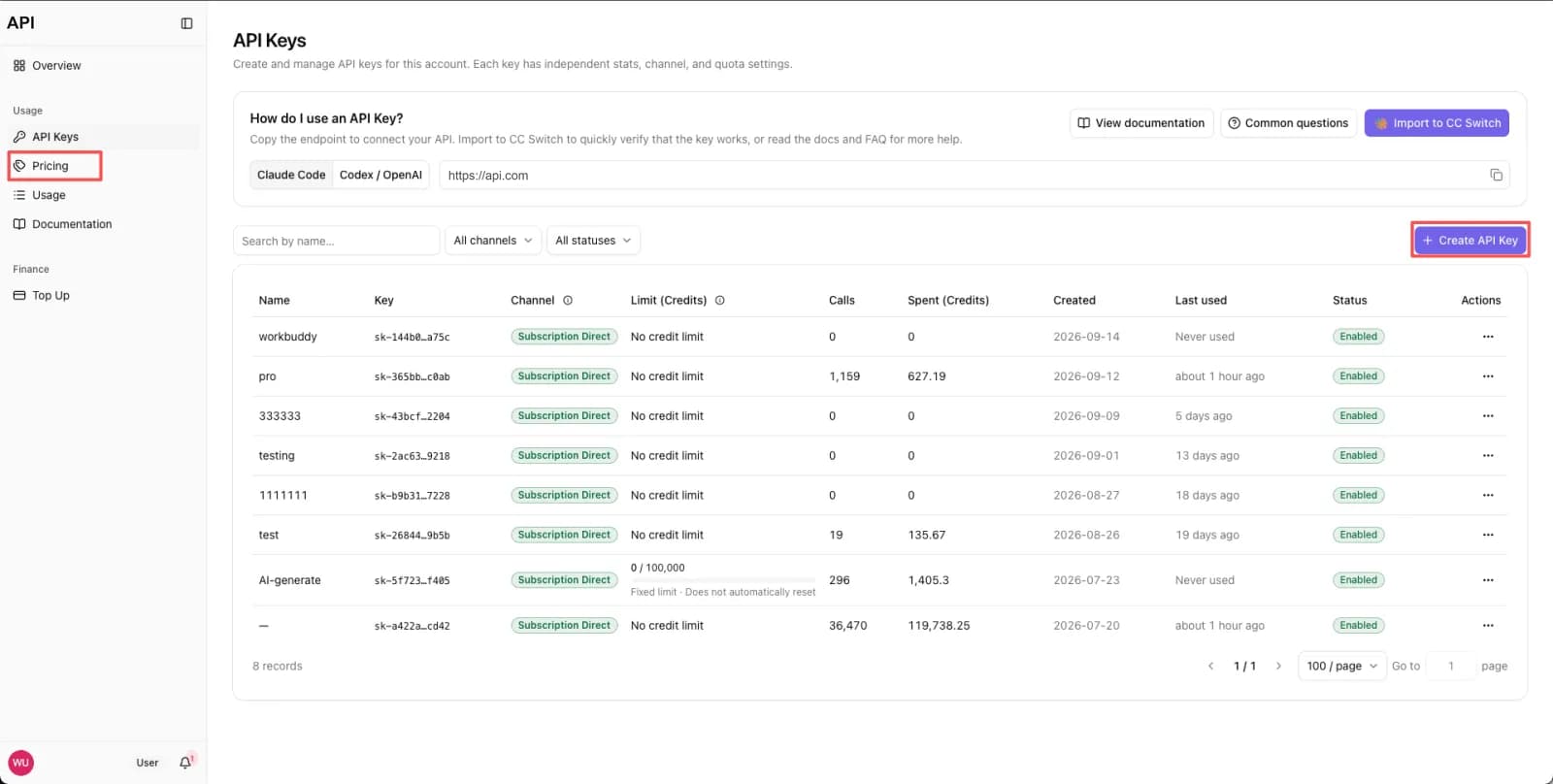Click the https://api.com endpoint text
Image resolution: width=1553 pixels, height=784 pixels.
click(x=488, y=176)
